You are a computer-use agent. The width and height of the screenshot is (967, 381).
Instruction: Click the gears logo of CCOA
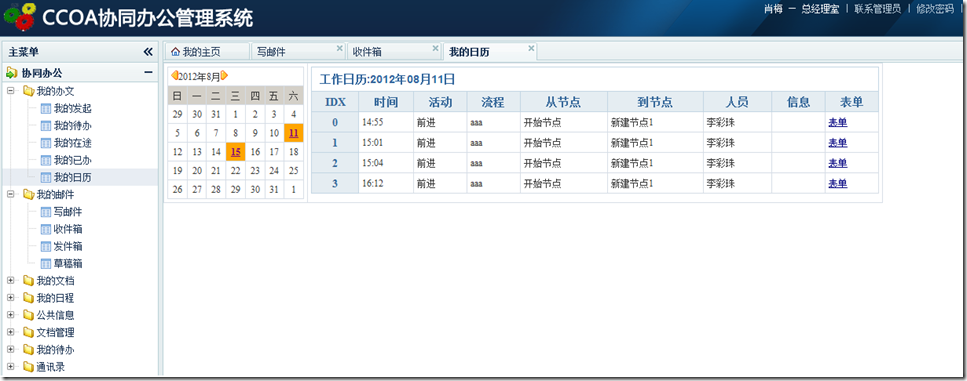tap(20, 17)
